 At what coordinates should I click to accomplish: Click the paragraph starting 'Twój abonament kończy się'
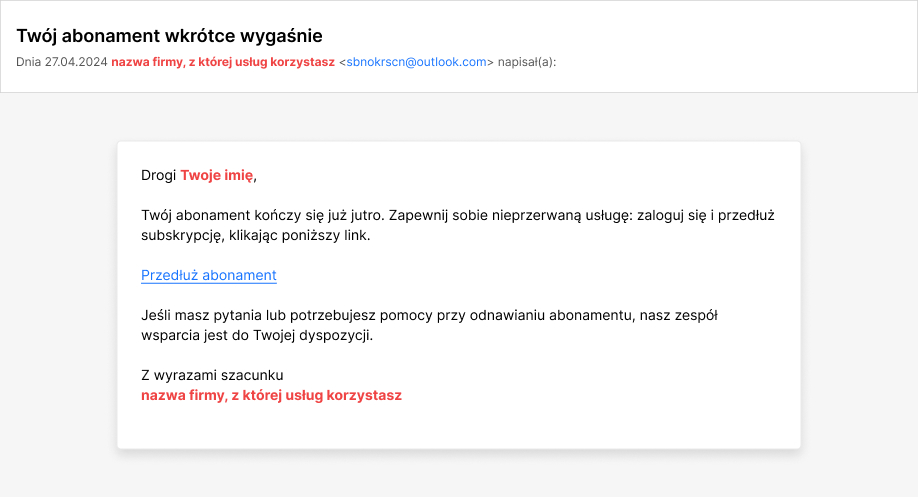[x=458, y=225]
